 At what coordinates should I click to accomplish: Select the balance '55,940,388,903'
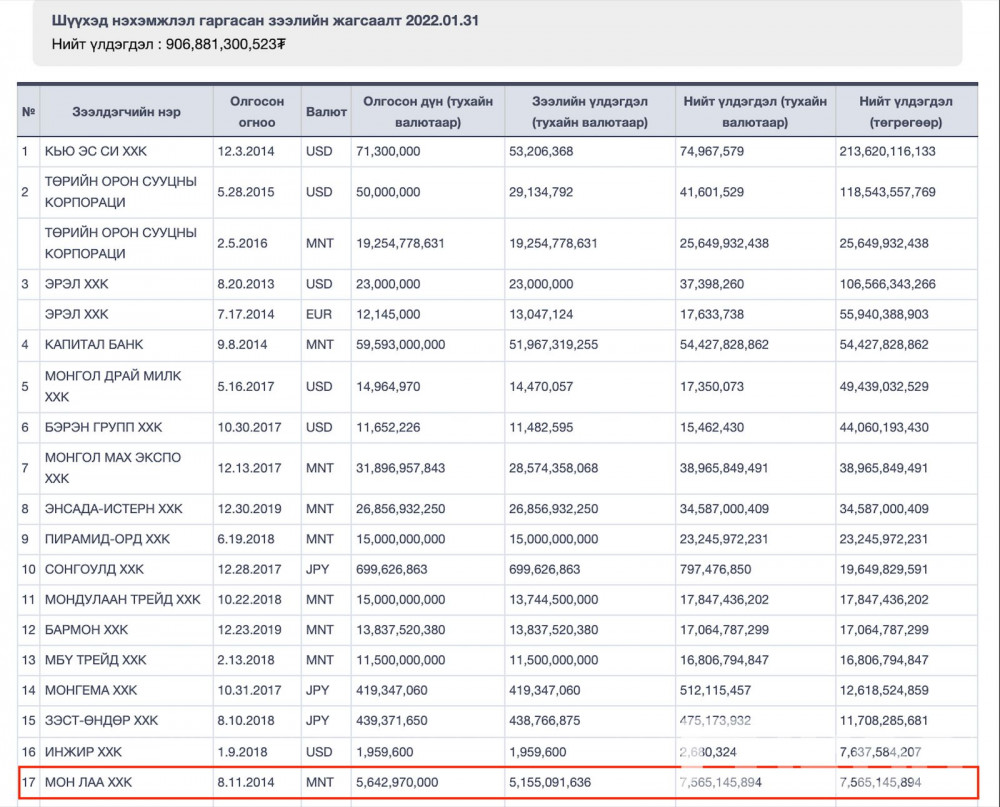pyautogui.click(x=884, y=314)
